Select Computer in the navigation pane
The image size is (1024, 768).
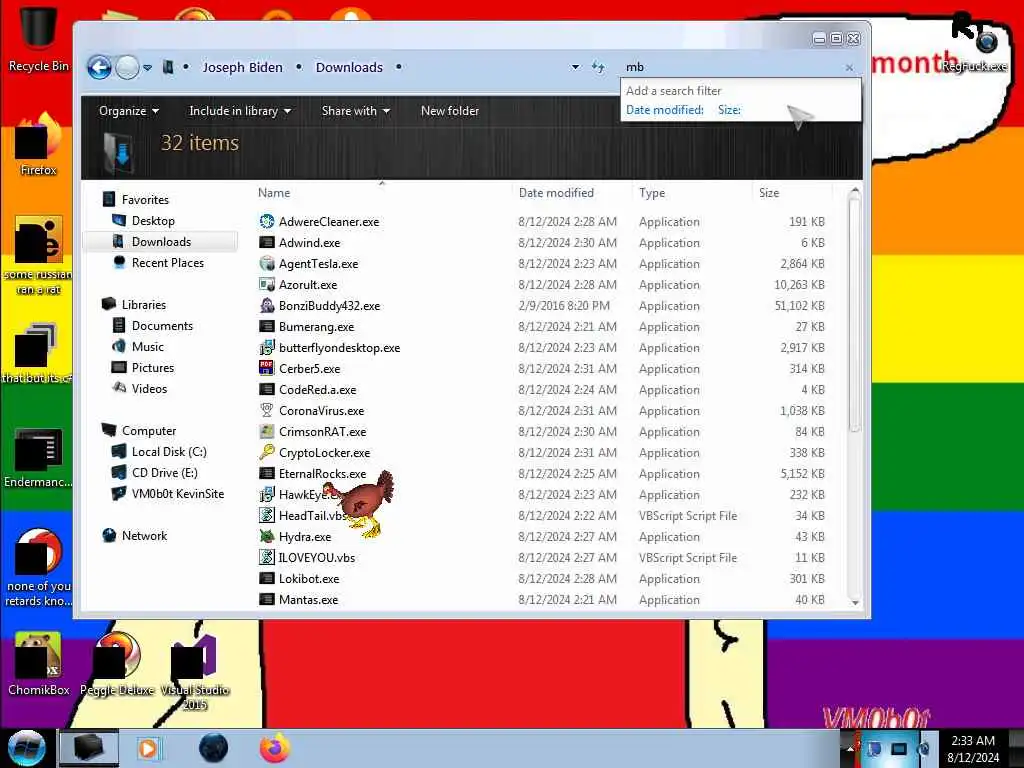pos(149,431)
